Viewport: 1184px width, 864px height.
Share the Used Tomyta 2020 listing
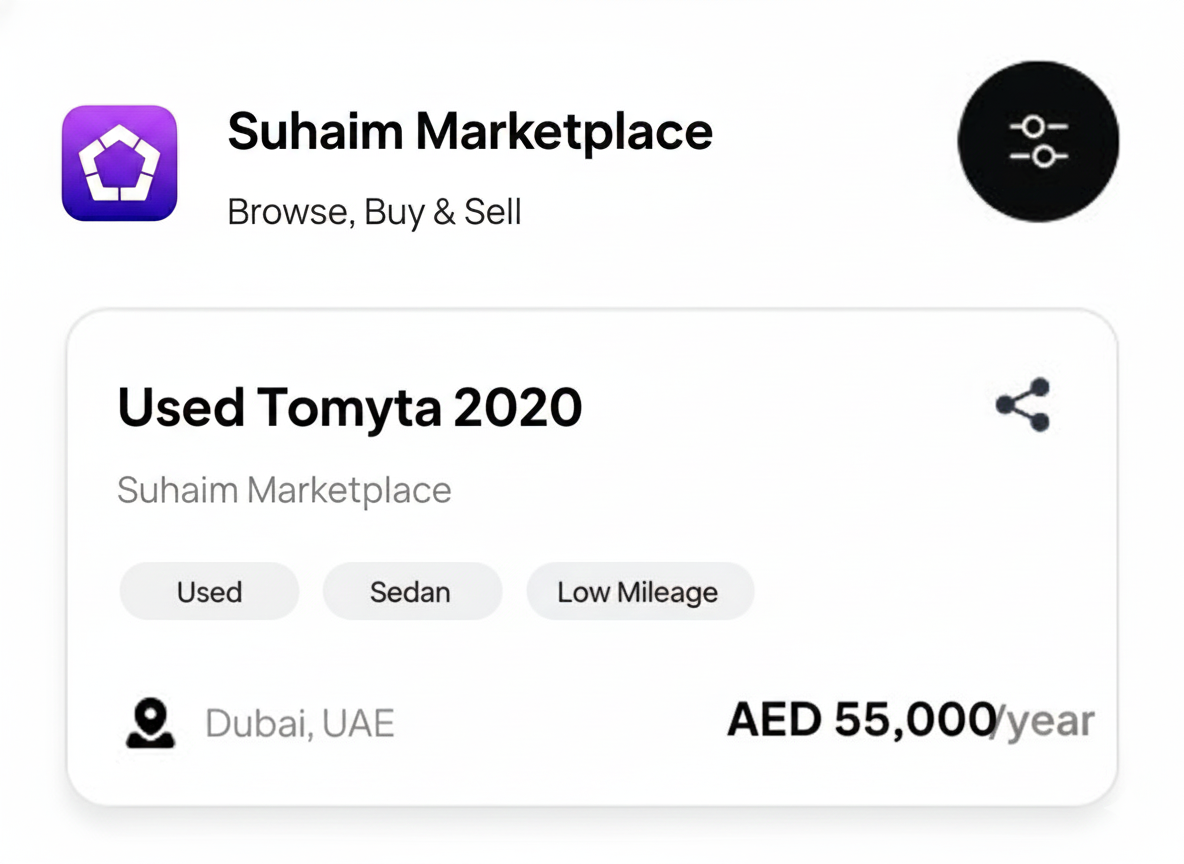click(x=1023, y=404)
